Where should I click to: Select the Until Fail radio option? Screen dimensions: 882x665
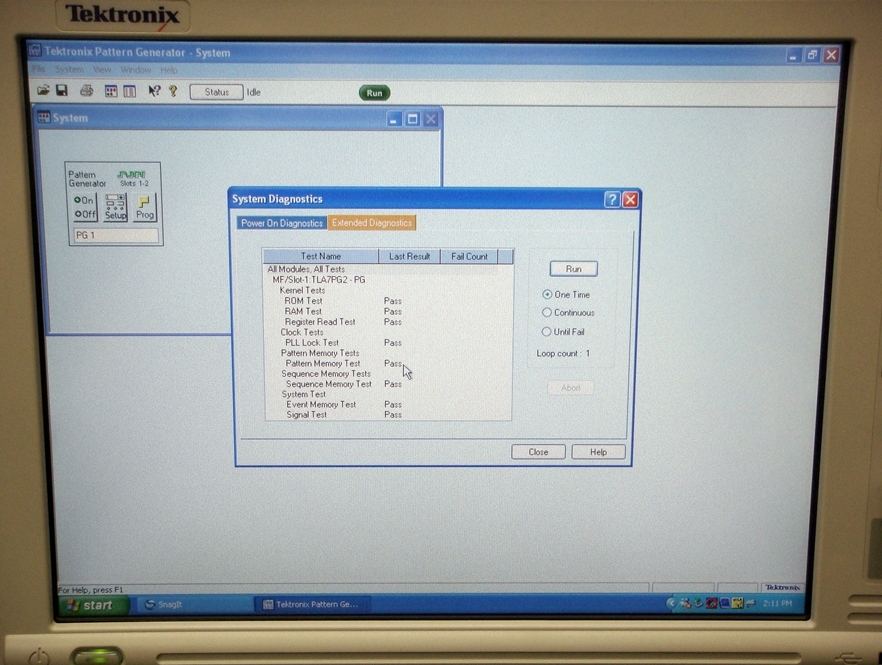click(563, 331)
